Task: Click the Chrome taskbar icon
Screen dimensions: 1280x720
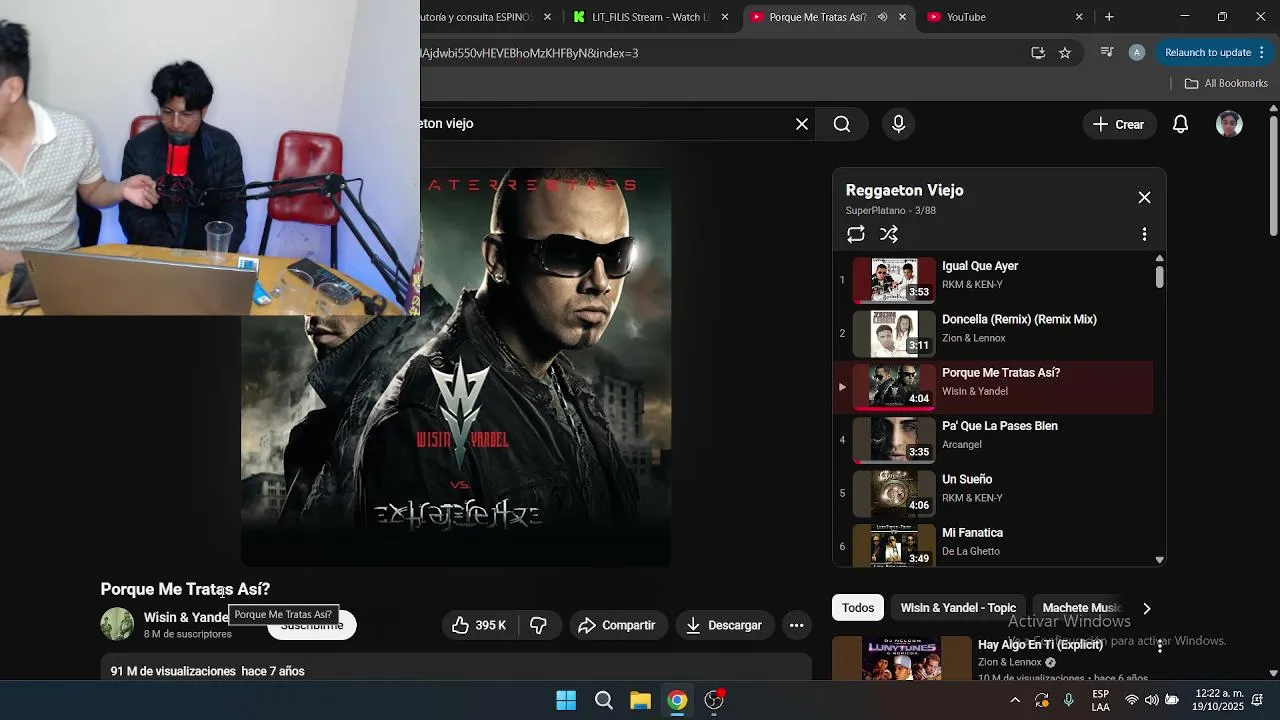Action: tap(678, 700)
